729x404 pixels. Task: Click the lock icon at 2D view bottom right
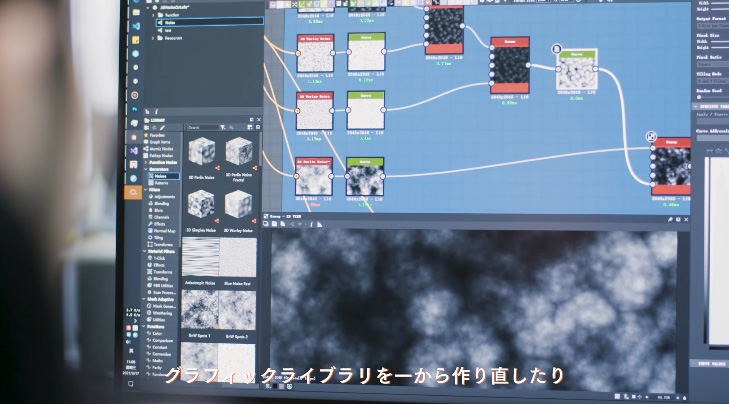point(684,397)
